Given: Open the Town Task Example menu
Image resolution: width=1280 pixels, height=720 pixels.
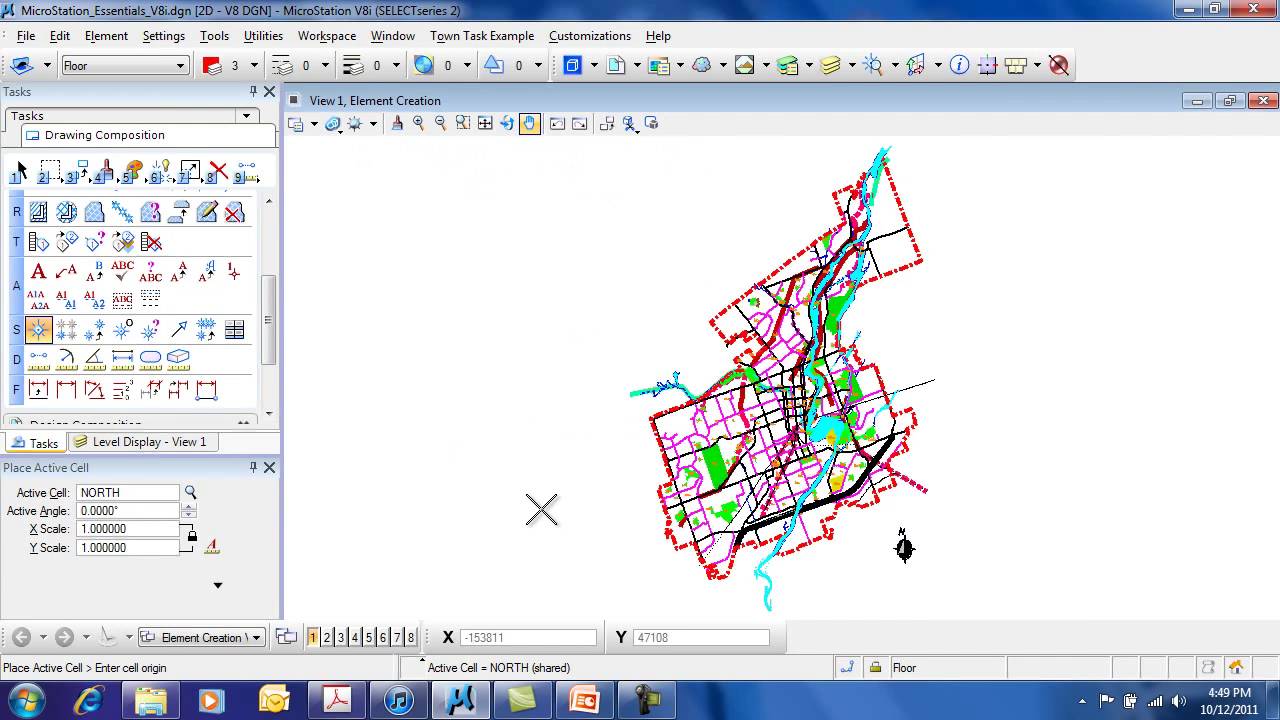Looking at the screenshot, I should click(x=482, y=36).
